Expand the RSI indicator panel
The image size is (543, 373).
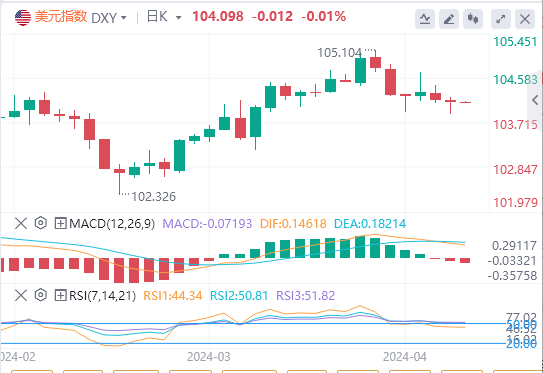pos(60,295)
